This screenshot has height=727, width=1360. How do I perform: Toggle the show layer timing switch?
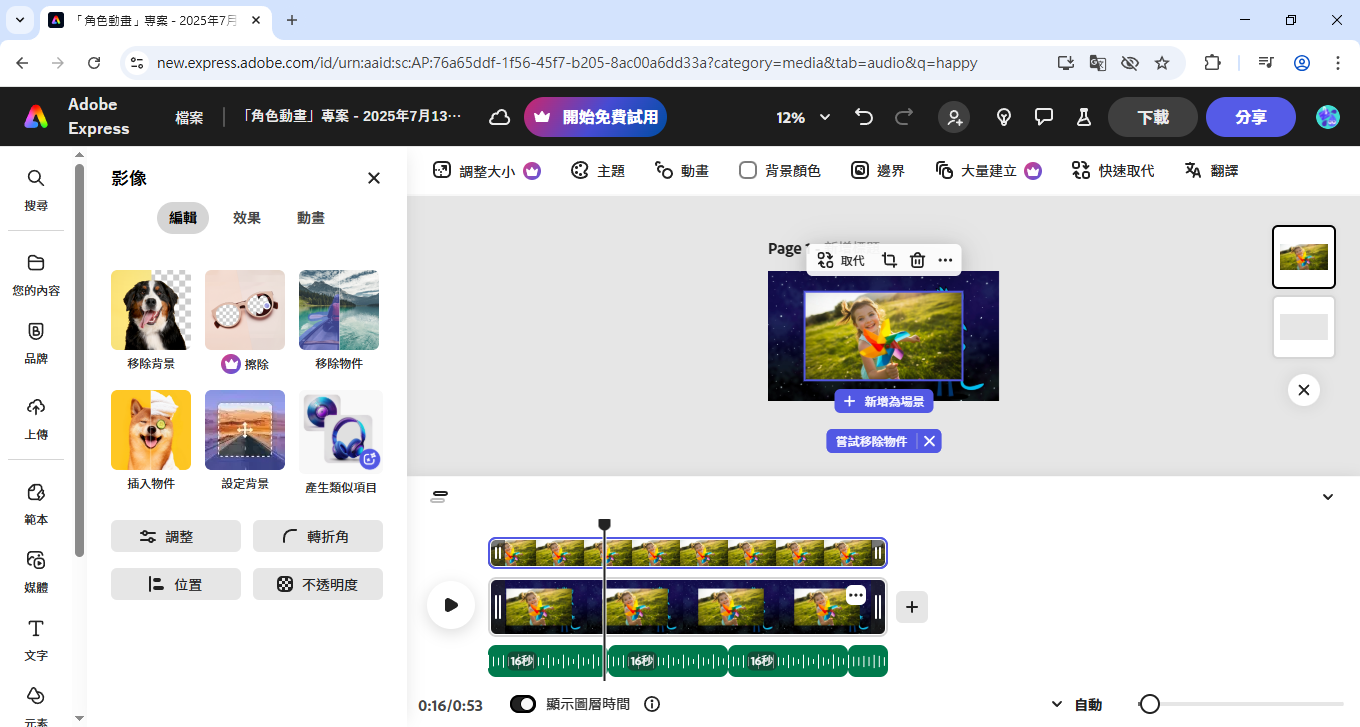pyautogui.click(x=523, y=704)
